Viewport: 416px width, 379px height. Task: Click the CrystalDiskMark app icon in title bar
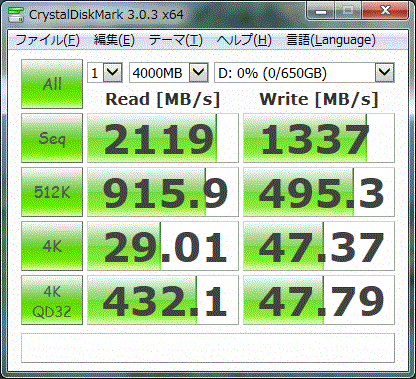tap(15, 14)
